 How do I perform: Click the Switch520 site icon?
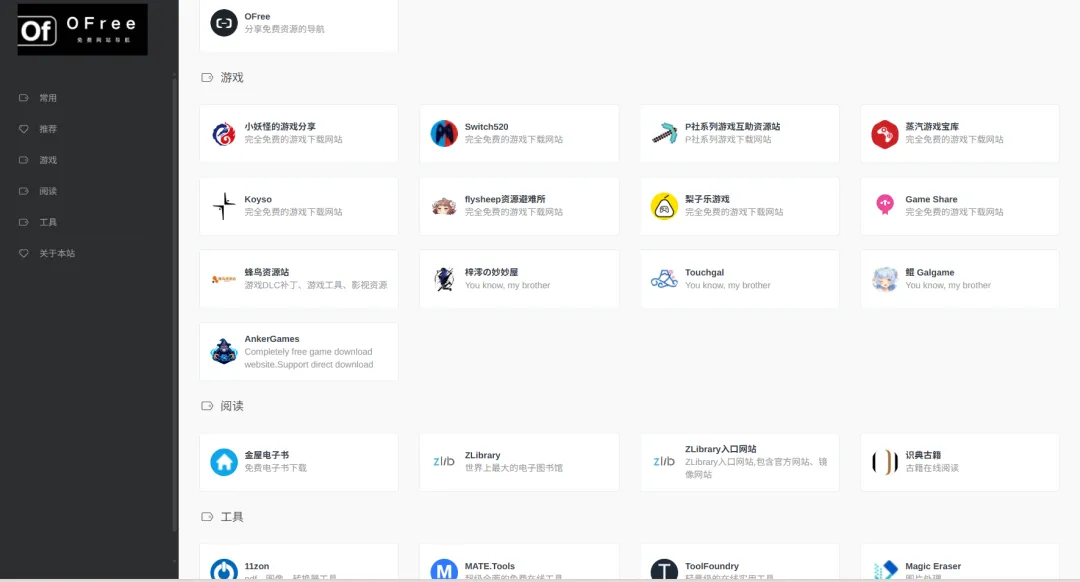click(x=444, y=134)
